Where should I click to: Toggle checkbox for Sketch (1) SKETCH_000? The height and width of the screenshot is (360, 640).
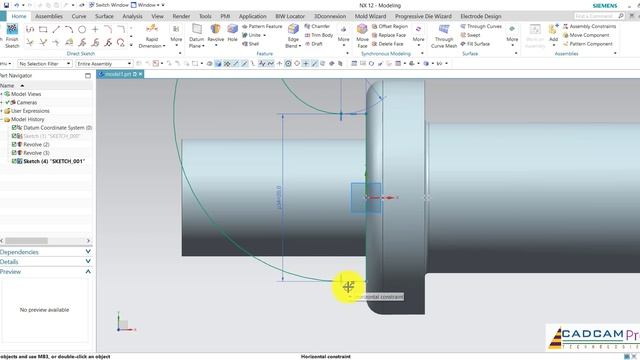click(14, 136)
